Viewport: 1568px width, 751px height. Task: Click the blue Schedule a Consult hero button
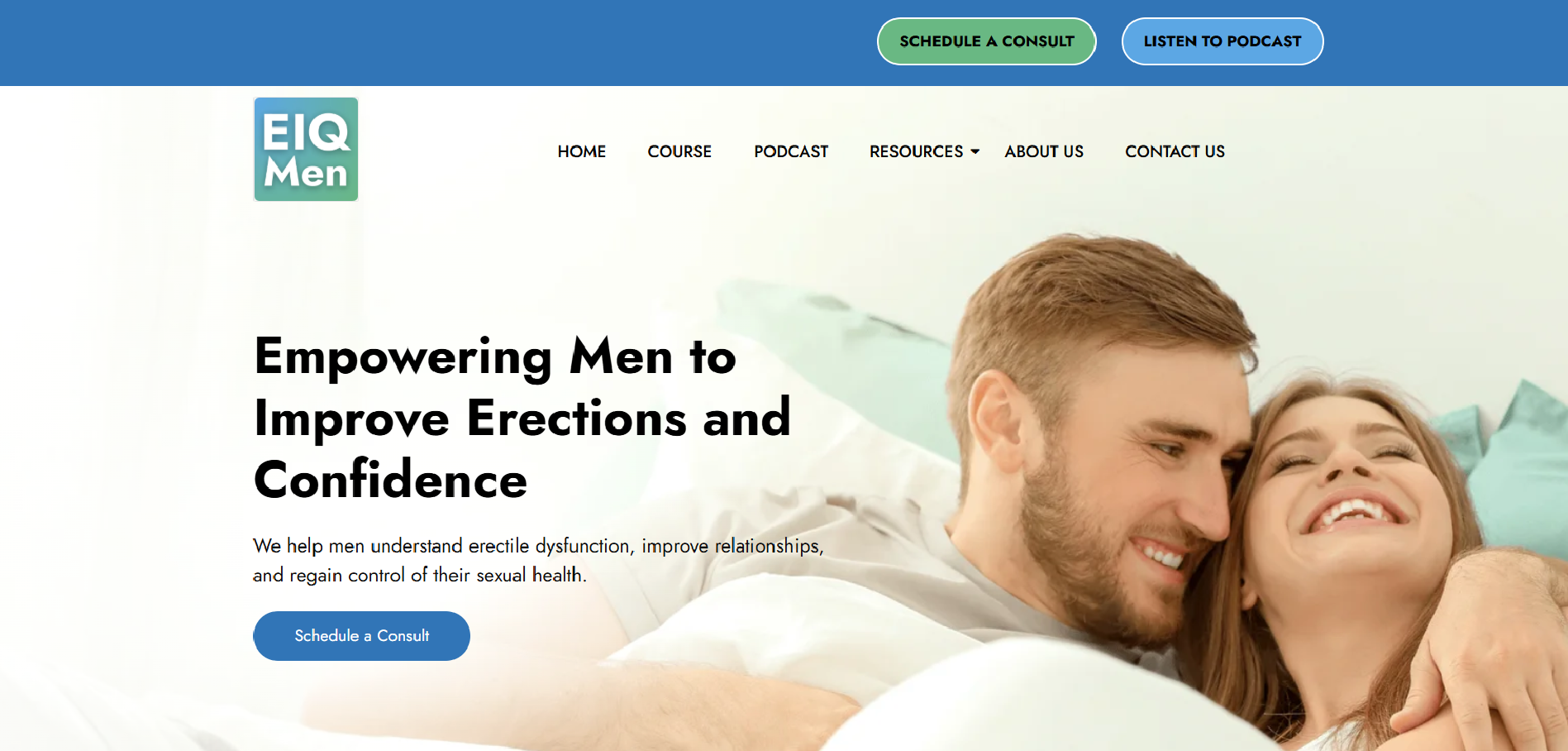tap(361, 636)
